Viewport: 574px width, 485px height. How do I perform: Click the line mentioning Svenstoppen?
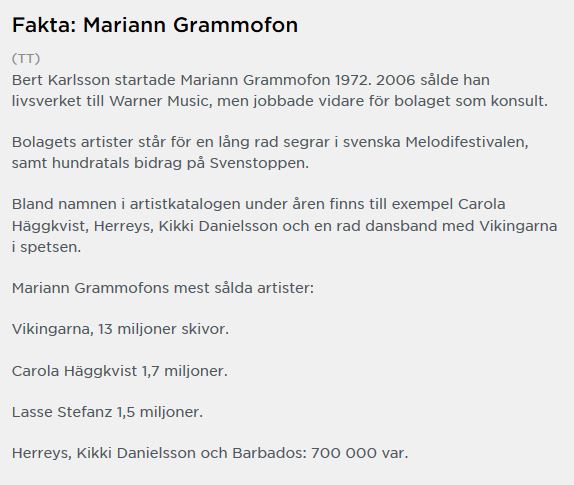[x=160, y=163]
